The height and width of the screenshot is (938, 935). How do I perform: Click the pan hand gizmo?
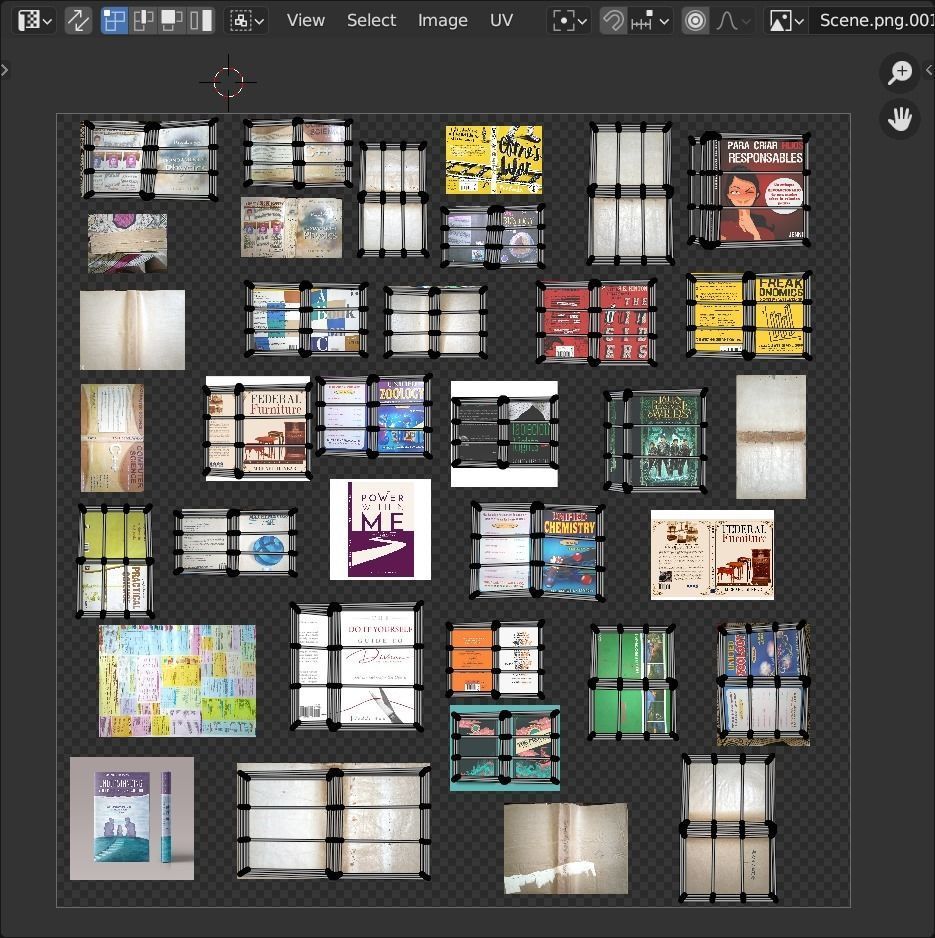pyautogui.click(x=899, y=119)
